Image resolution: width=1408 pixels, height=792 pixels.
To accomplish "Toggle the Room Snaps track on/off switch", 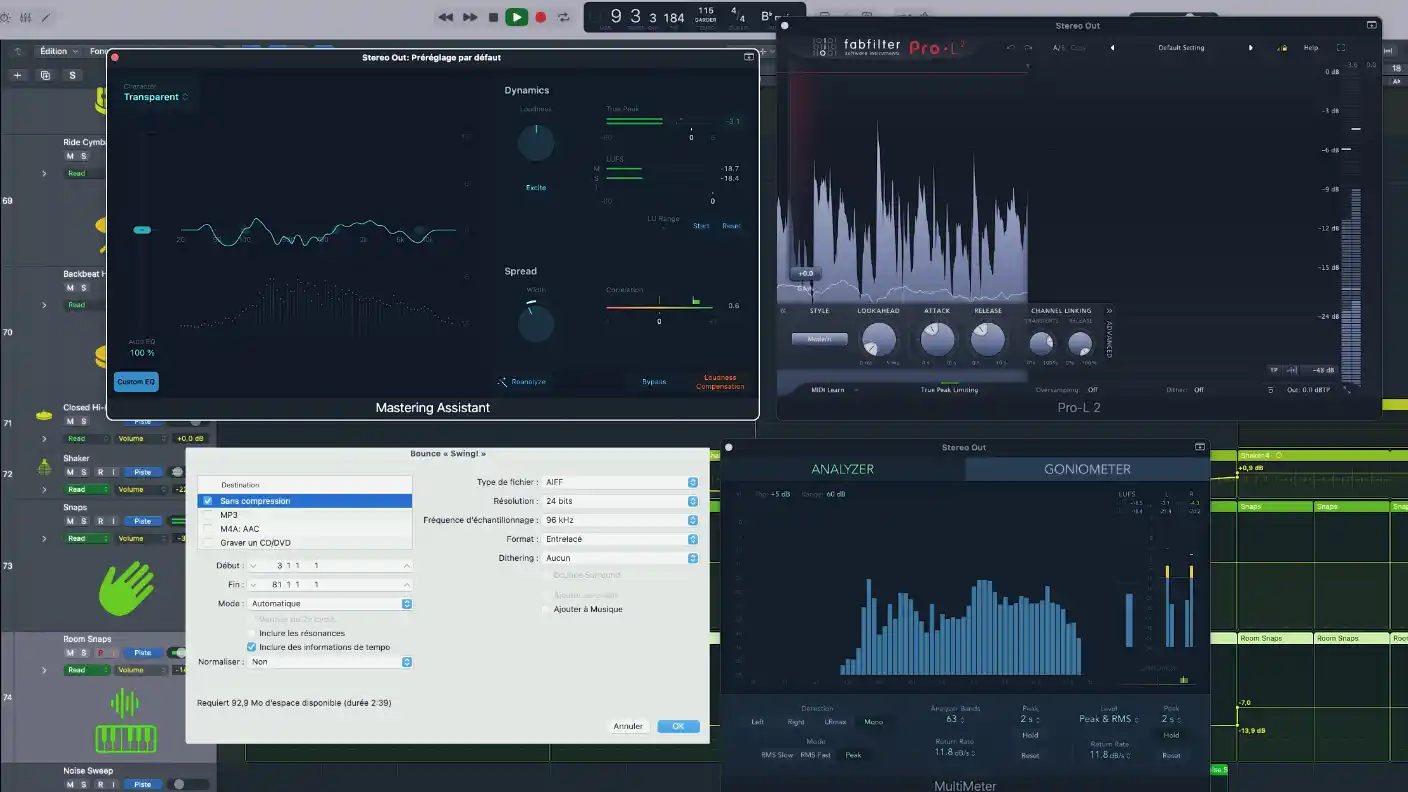I will [178, 653].
